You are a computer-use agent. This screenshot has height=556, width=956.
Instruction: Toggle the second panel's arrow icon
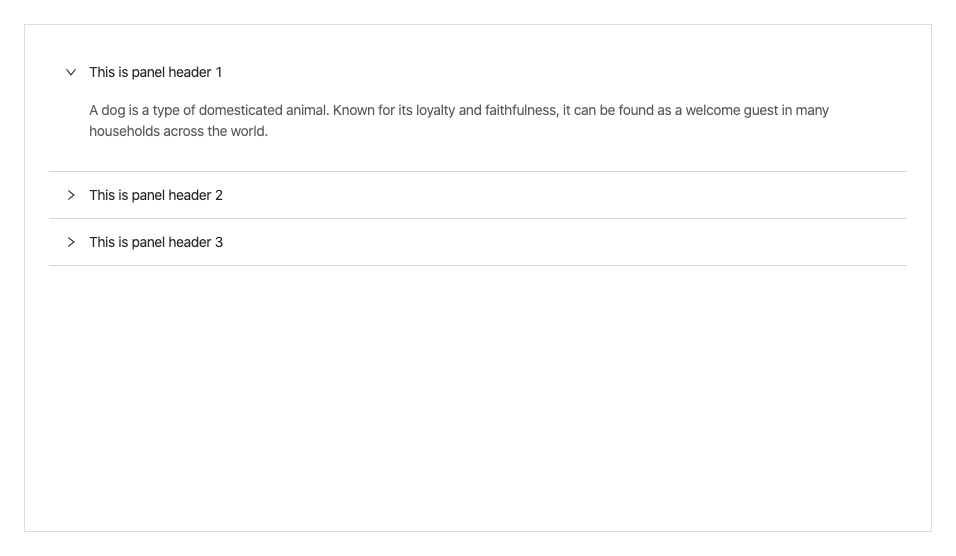[71, 195]
